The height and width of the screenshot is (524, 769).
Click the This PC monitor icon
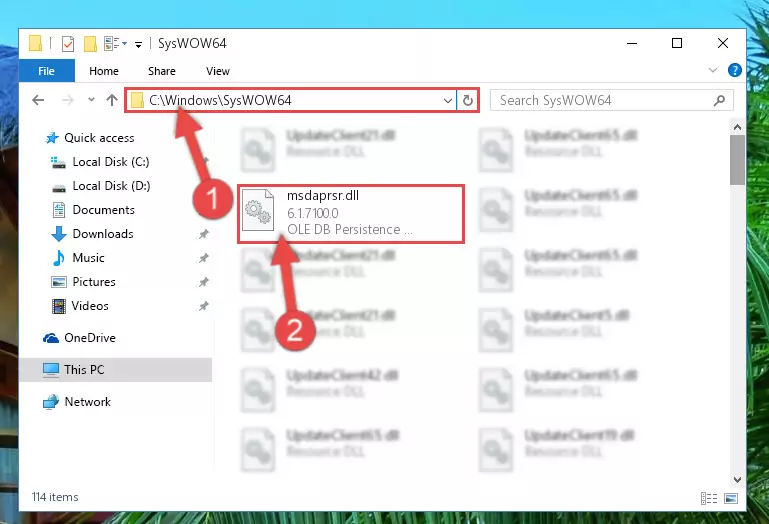click(x=51, y=370)
